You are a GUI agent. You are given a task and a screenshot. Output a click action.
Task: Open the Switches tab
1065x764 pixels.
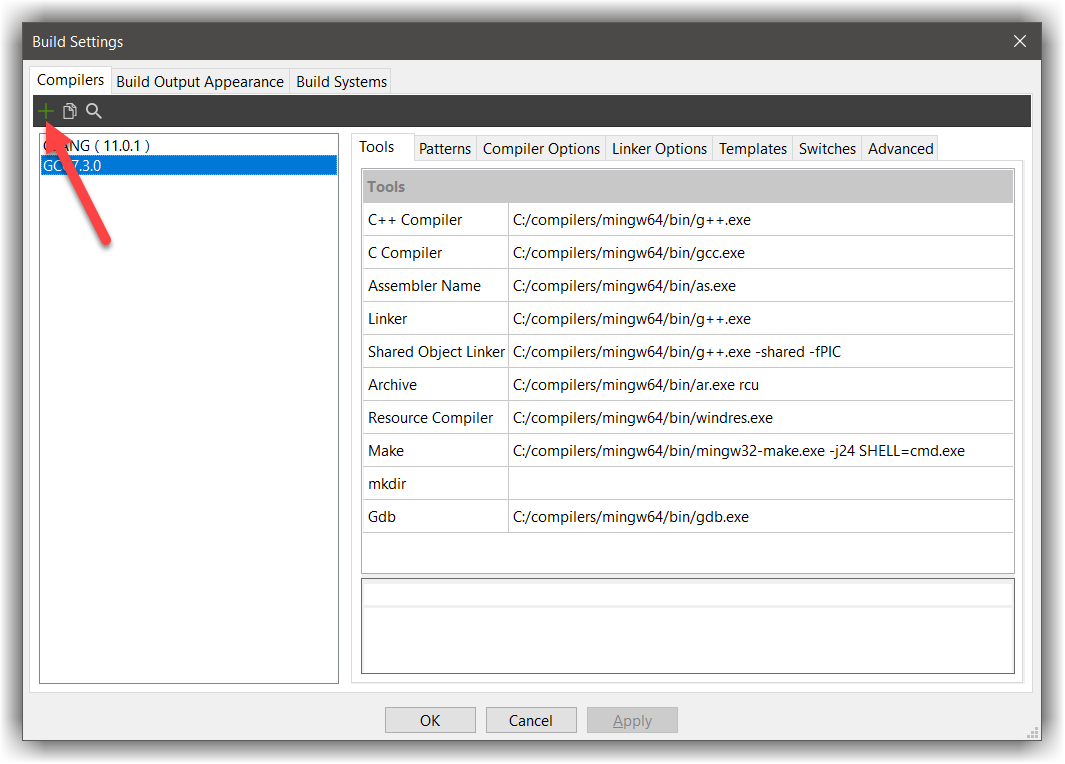coord(827,148)
